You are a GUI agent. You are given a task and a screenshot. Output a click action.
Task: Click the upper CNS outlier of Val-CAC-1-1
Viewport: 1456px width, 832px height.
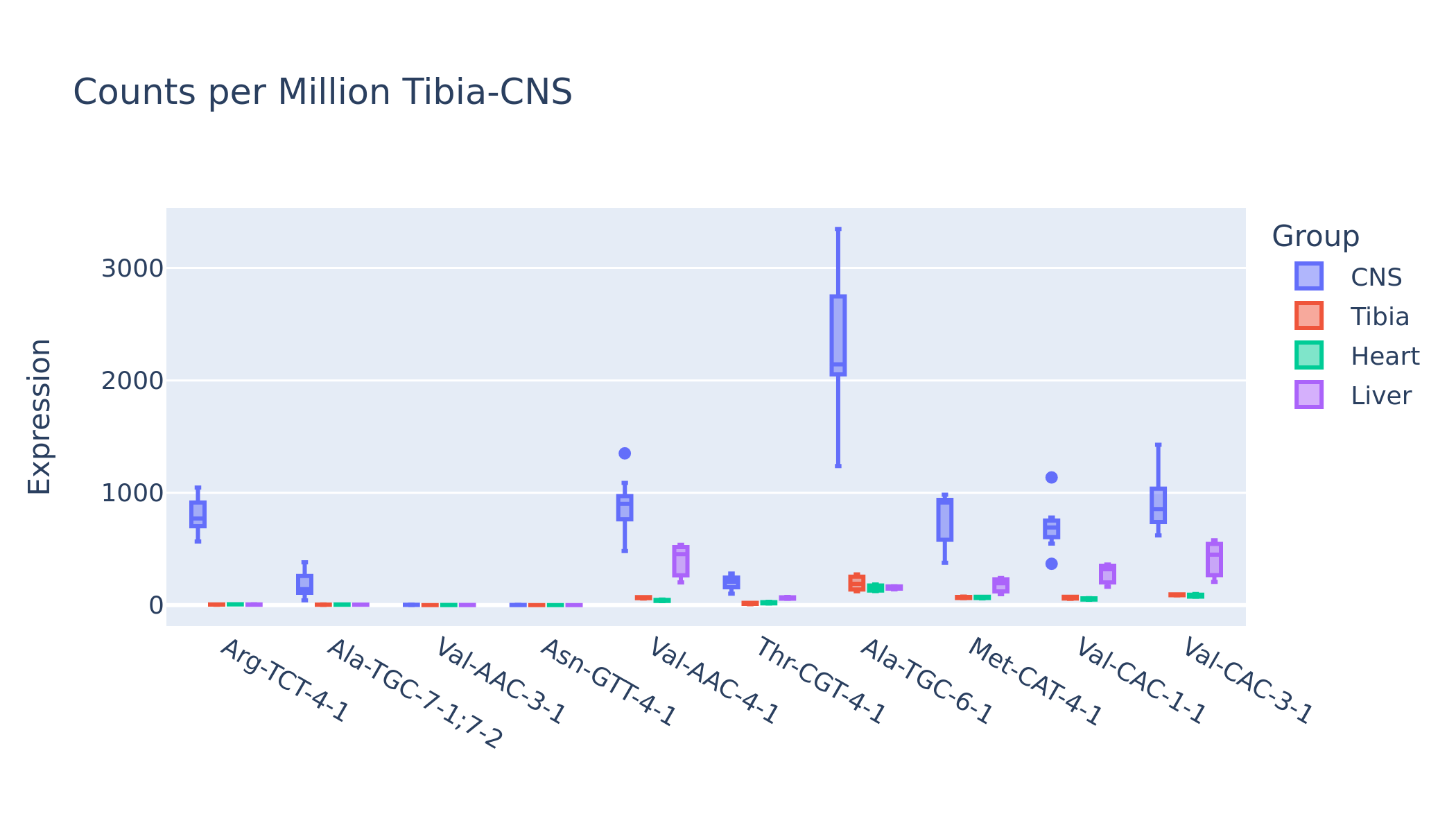coord(1051,477)
